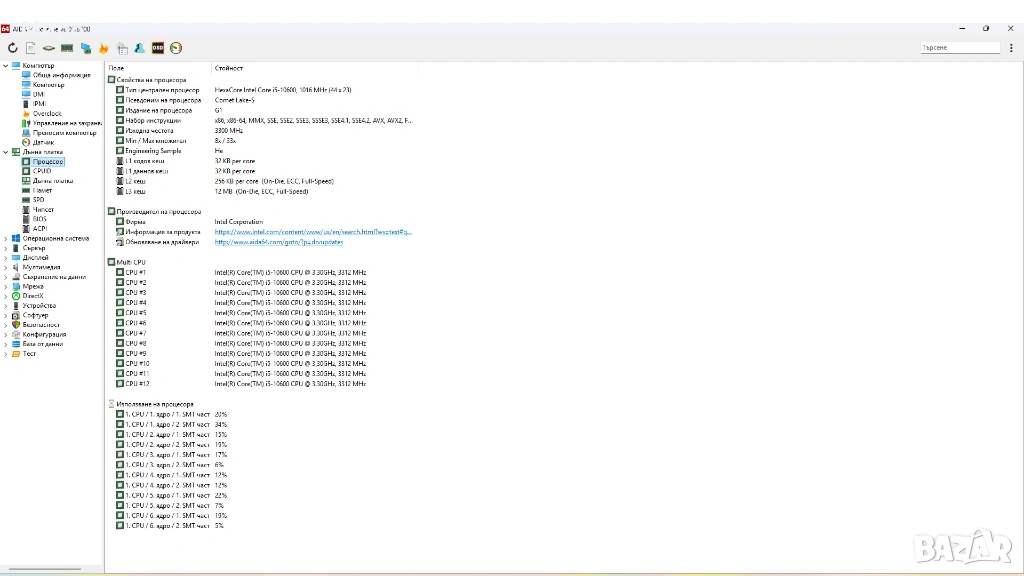Image resolution: width=1024 pixels, height=576 pixels.
Task: Click the Стойност column header
Action: [x=228, y=68]
